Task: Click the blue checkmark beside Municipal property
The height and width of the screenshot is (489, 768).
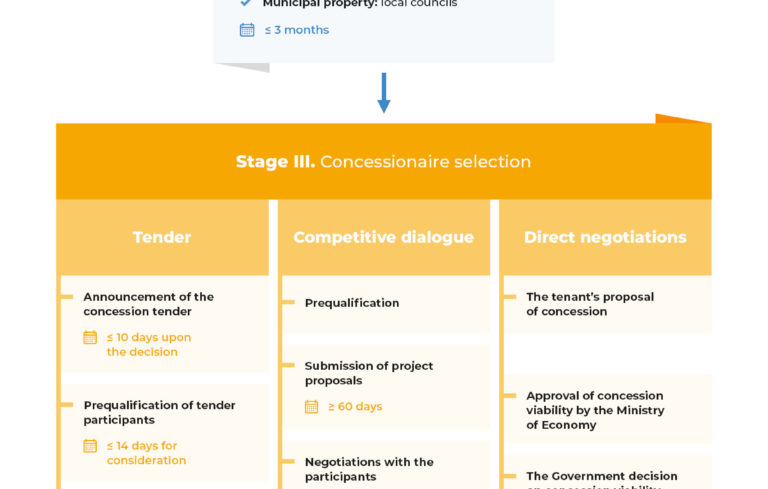Action: point(246,4)
